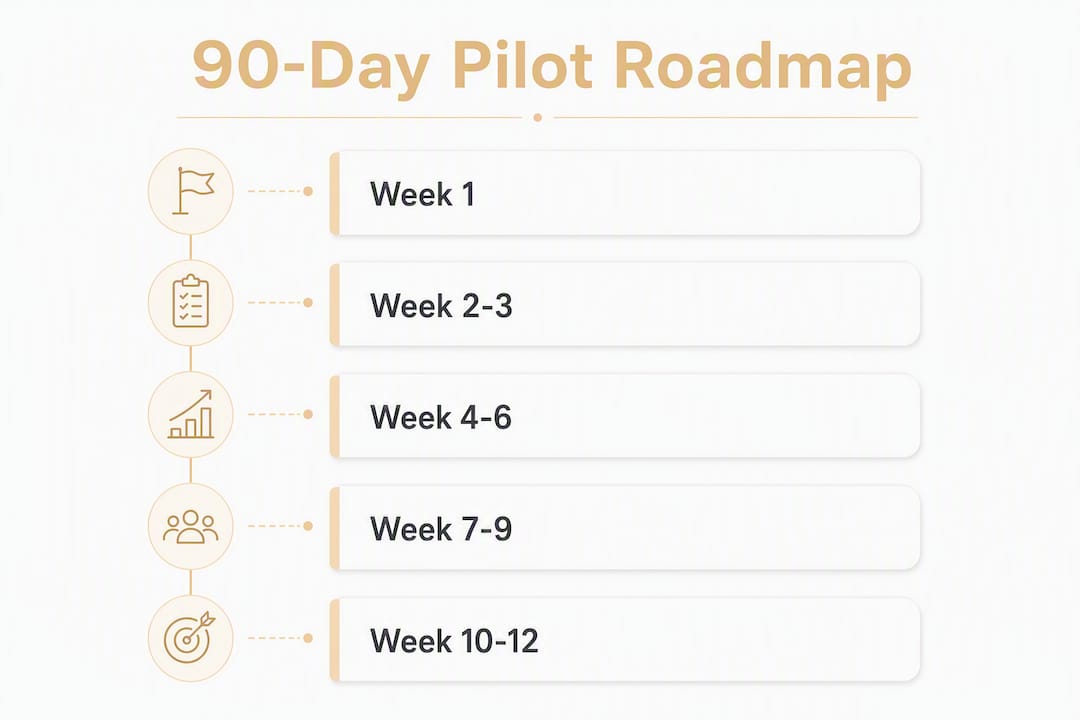The height and width of the screenshot is (720, 1080).
Task: Click the Week 1 text label
Action: pos(422,194)
